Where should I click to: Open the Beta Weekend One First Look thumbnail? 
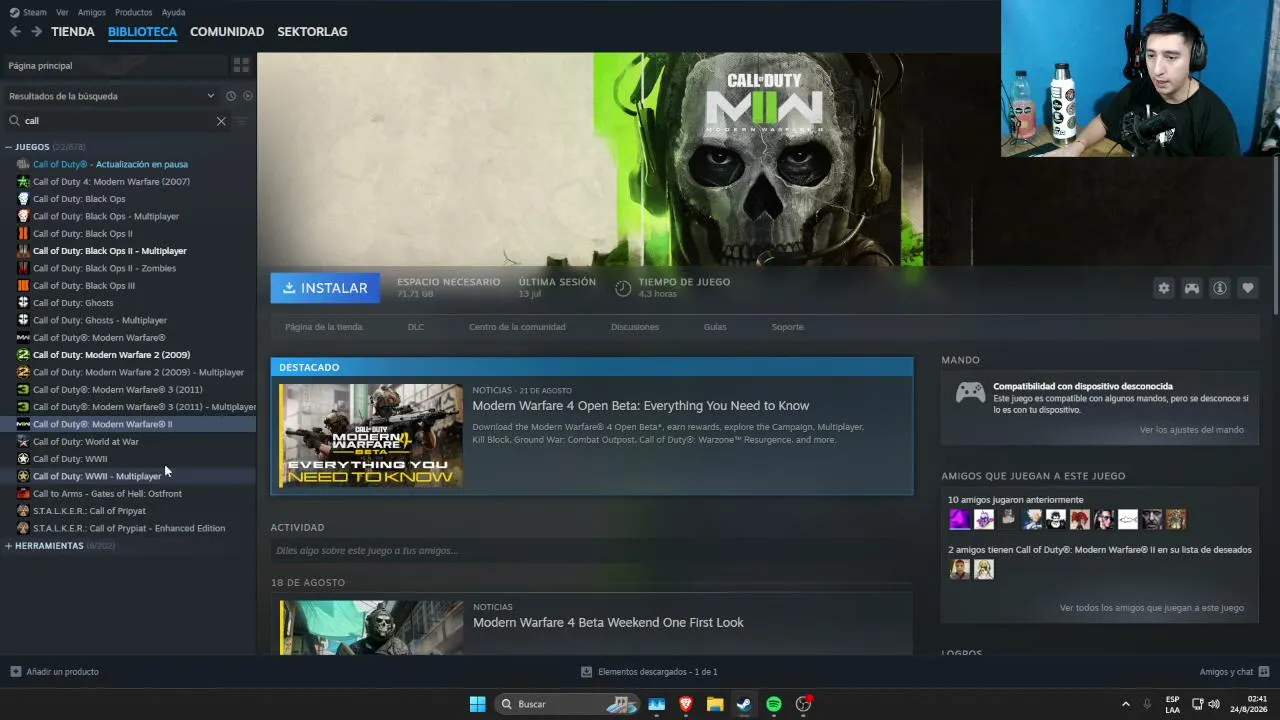(x=371, y=628)
